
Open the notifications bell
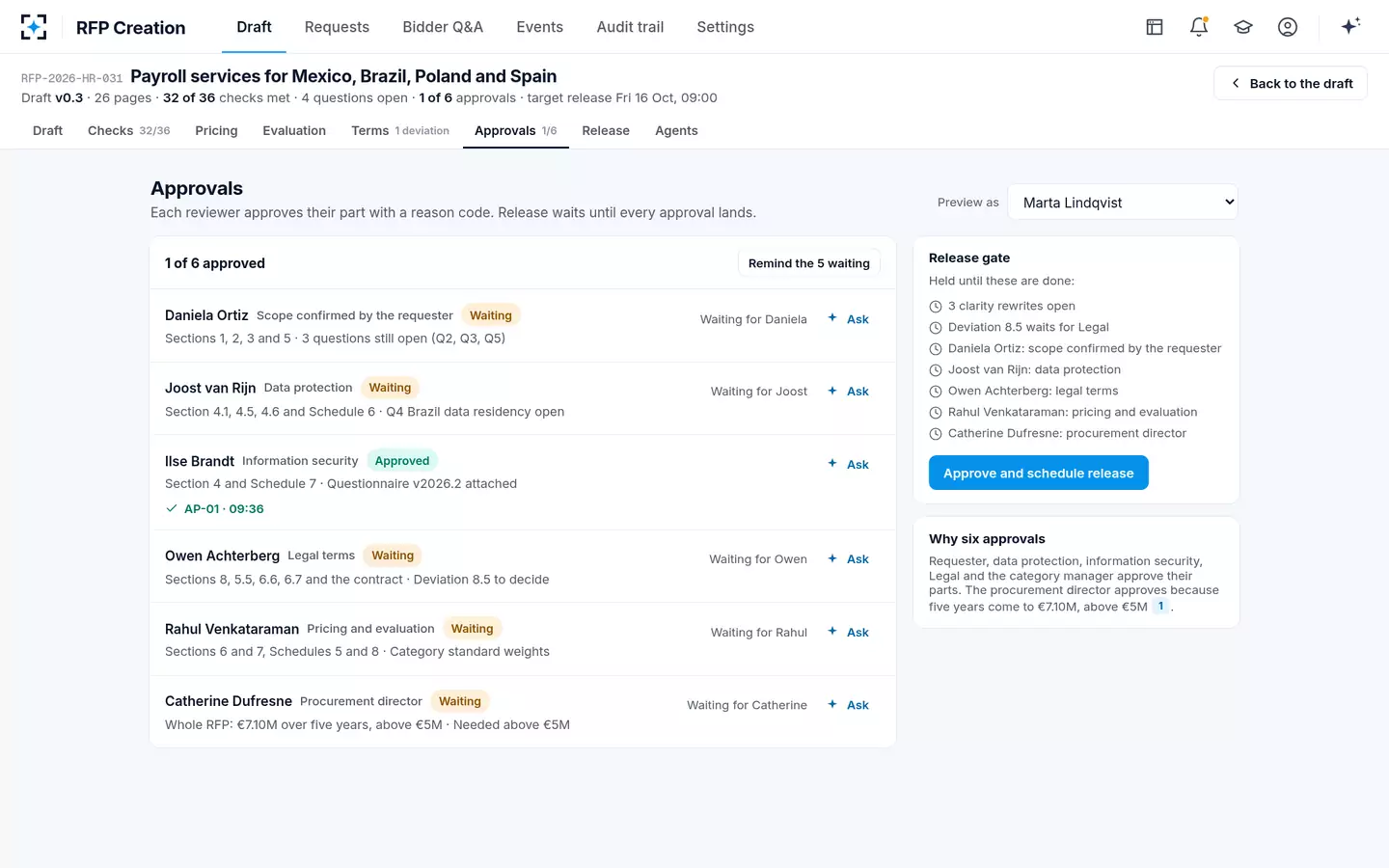click(x=1199, y=27)
